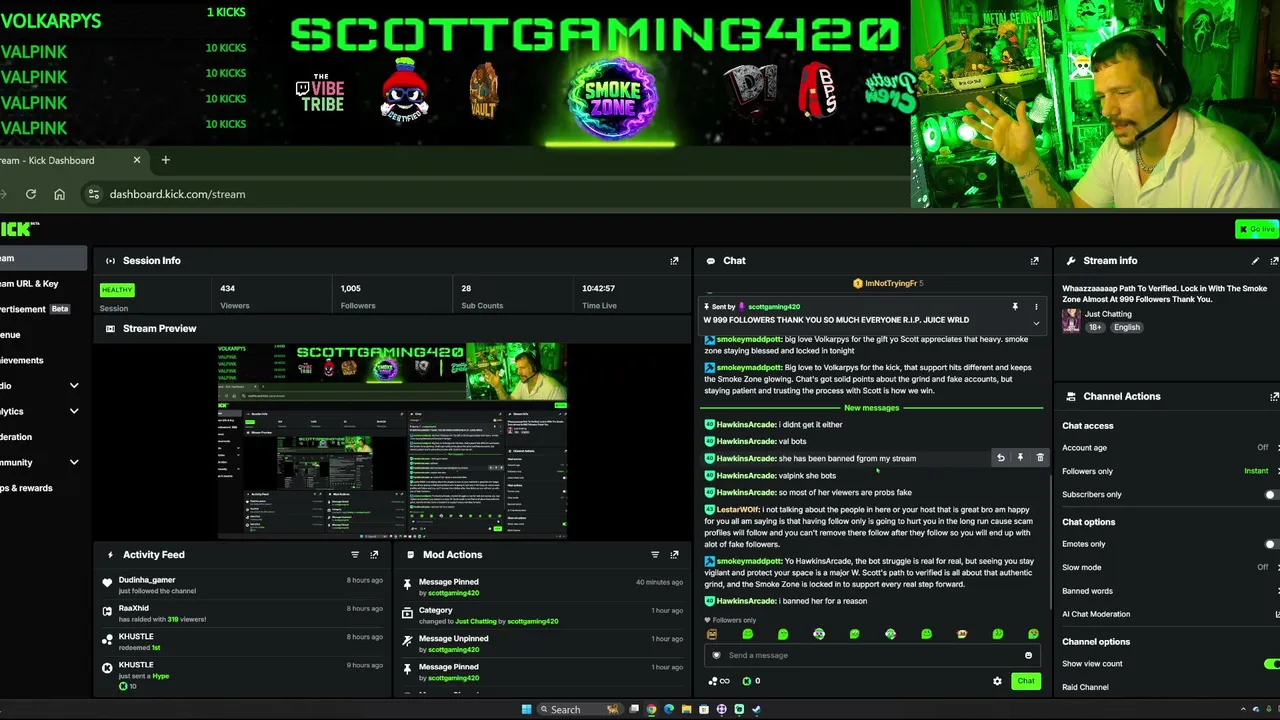This screenshot has height=720, width=1280.
Task: Pin HawkinsArcade's banned message
Action: pos(1020,458)
